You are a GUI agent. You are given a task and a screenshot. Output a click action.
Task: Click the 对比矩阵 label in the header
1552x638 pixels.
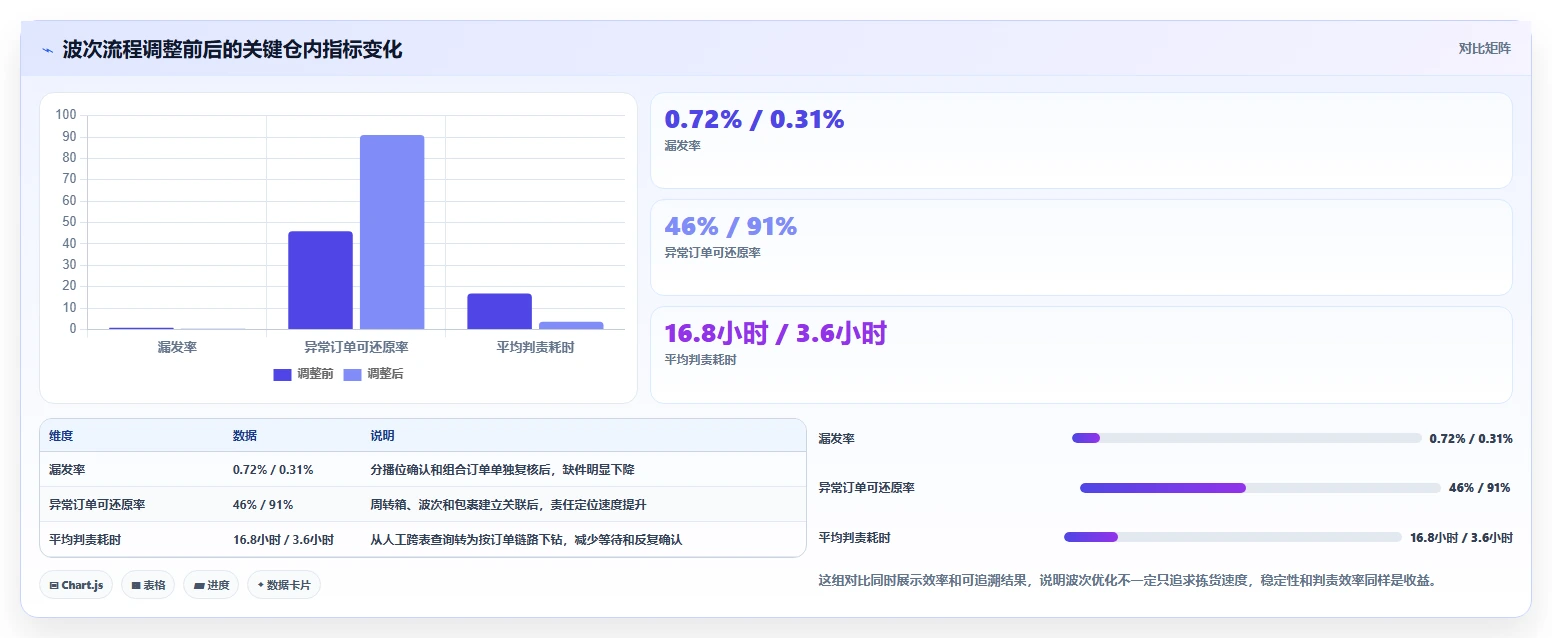[1485, 48]
